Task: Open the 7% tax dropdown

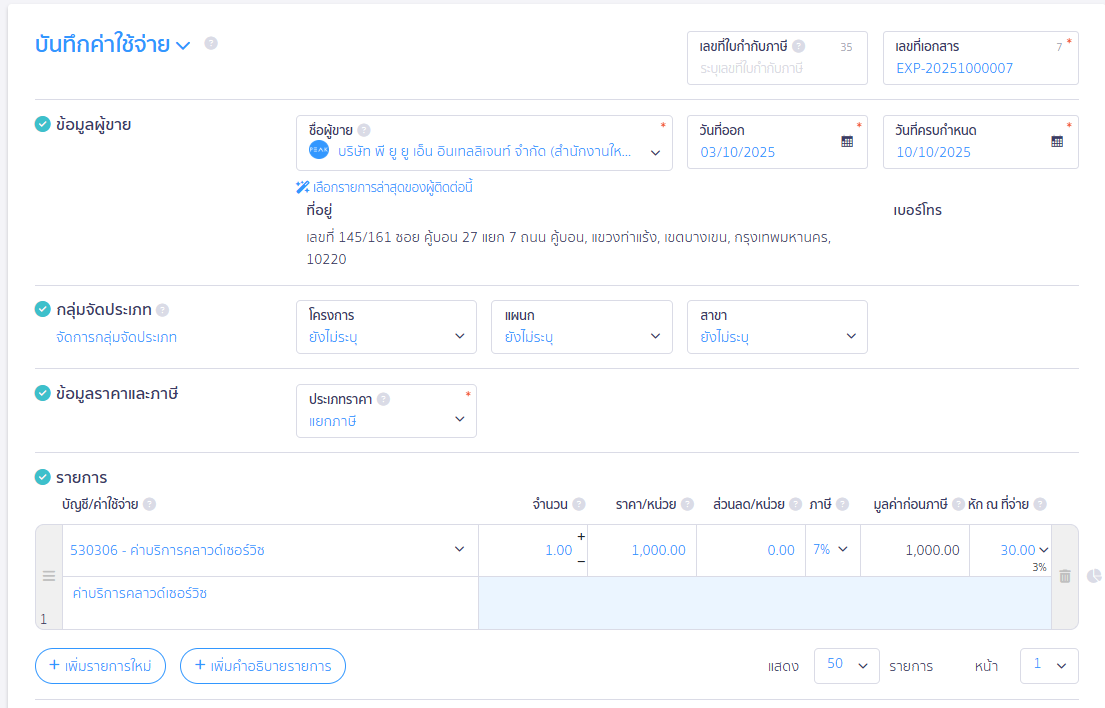Action: point(831,549)
